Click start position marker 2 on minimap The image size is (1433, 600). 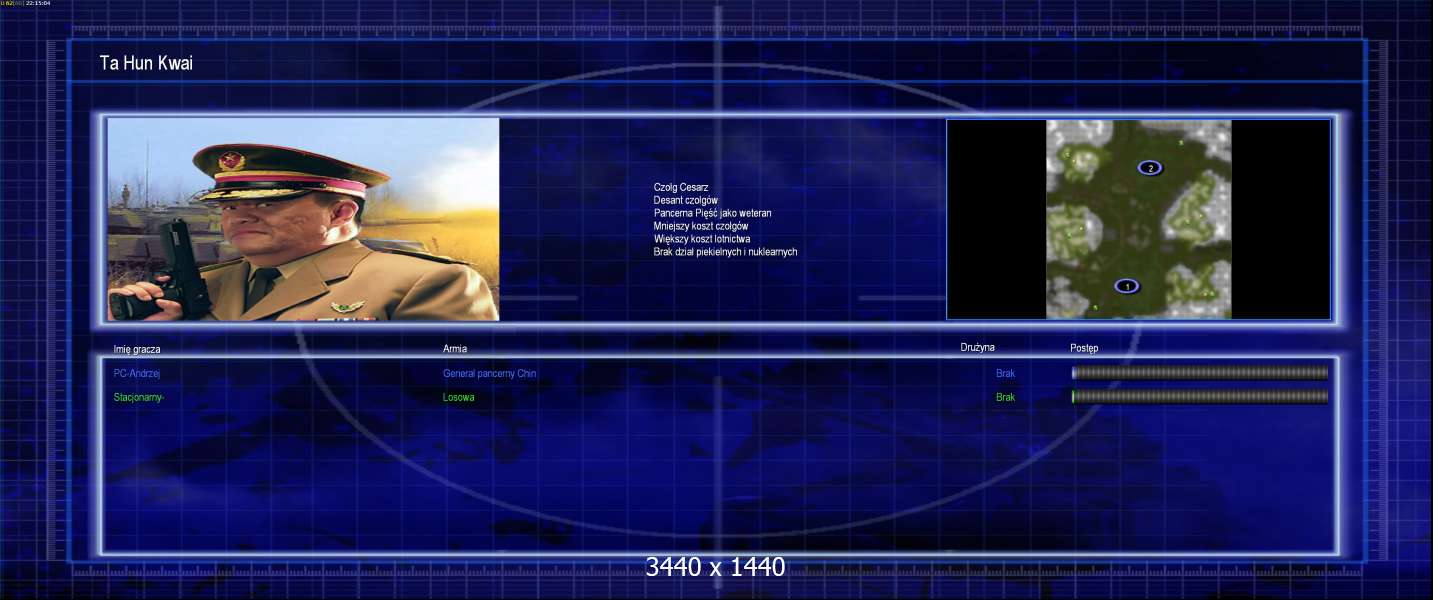[1150, 168]
